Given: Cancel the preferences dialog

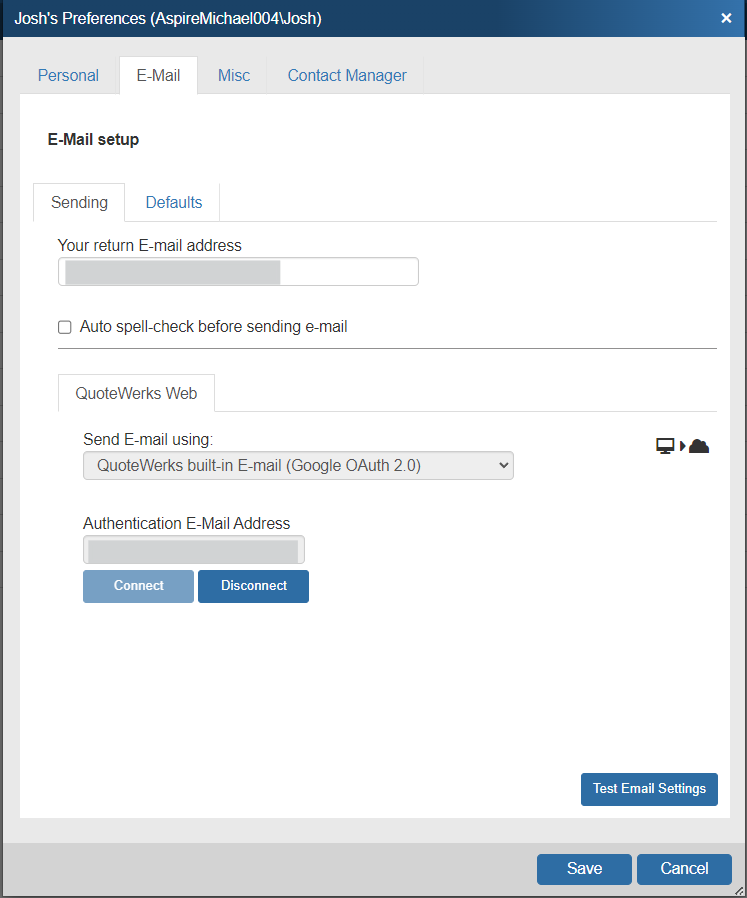Looking at the screenshot, I should [684, 869].
